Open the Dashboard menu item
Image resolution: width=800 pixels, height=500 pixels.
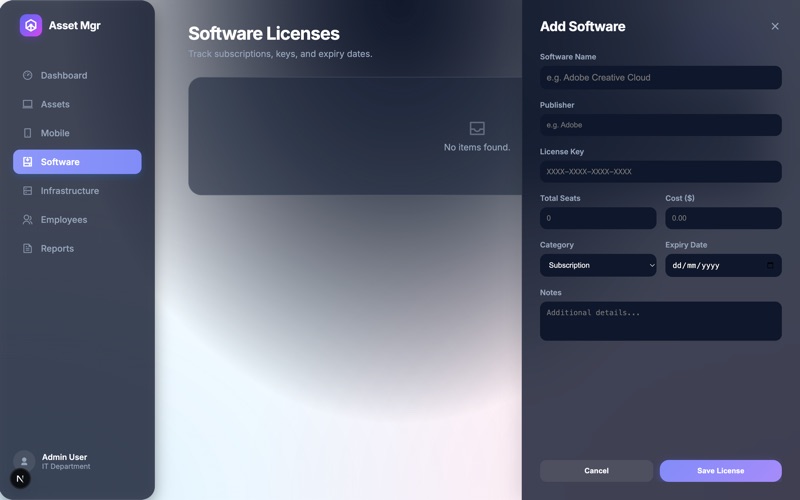click(x=77, y=76)
